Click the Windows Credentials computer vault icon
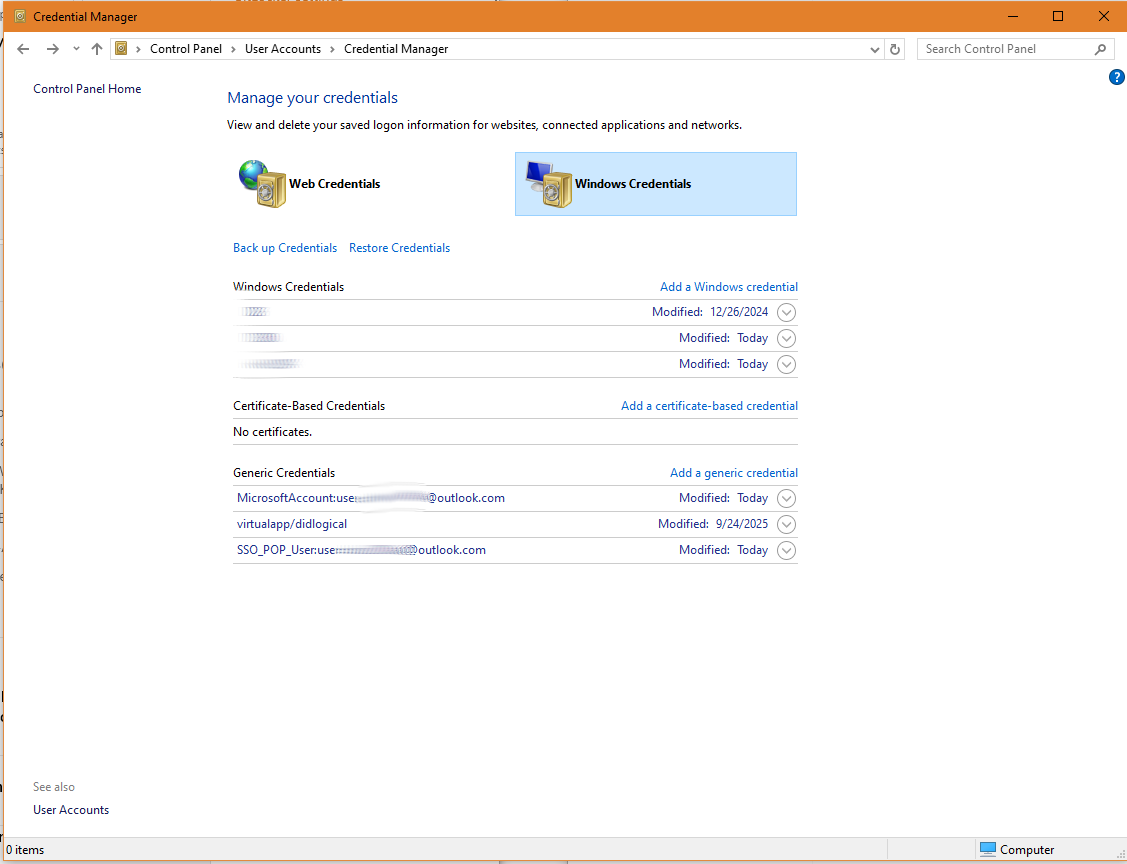This screenshot has width=1127, height=864. pyautogui.click(x=548, y=184)
